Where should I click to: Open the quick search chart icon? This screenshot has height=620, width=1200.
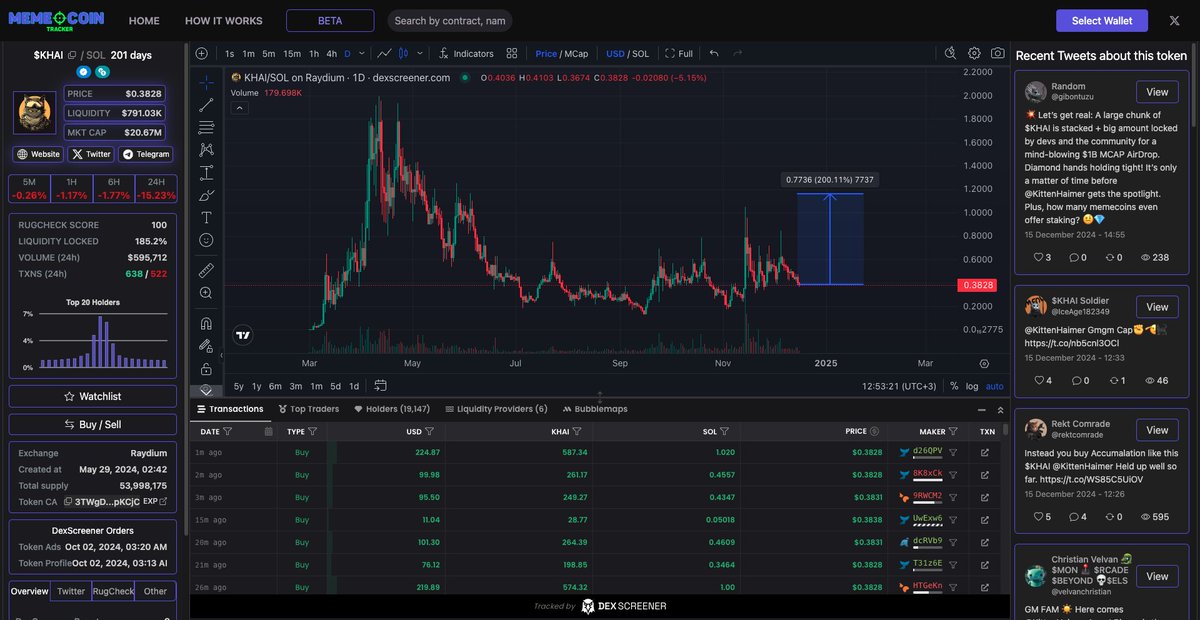click(x=950, y=53)
